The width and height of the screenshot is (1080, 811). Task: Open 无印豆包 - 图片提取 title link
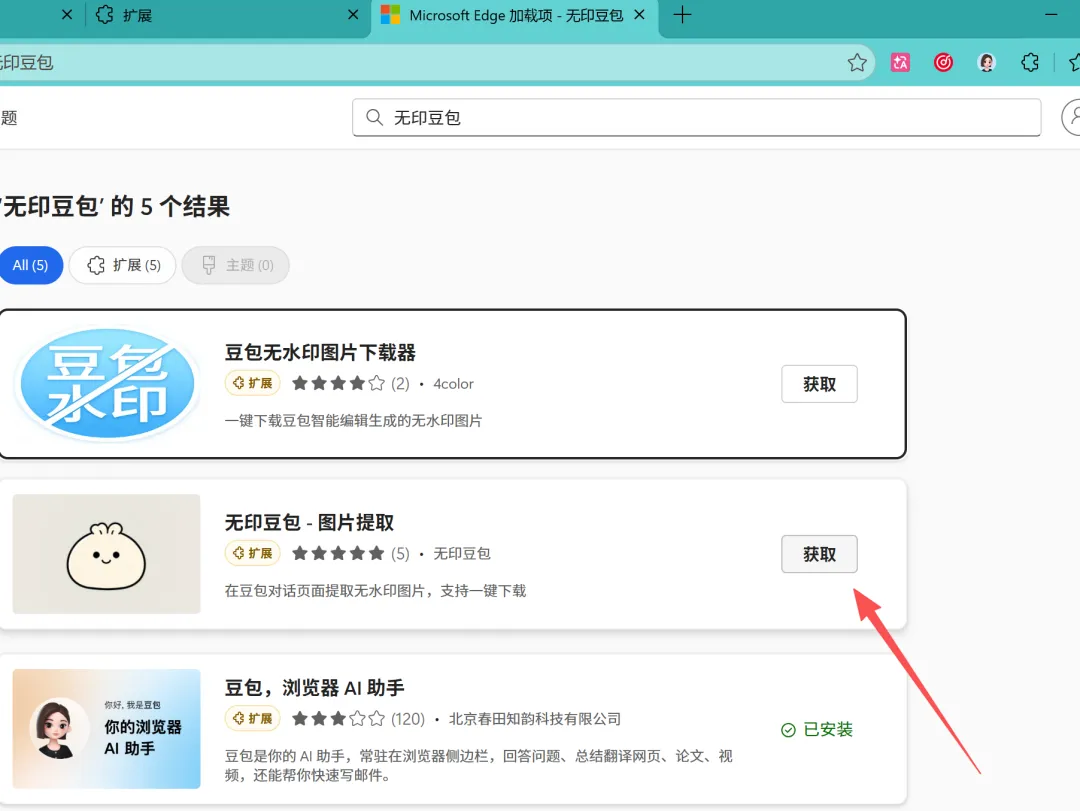point(309,523)
